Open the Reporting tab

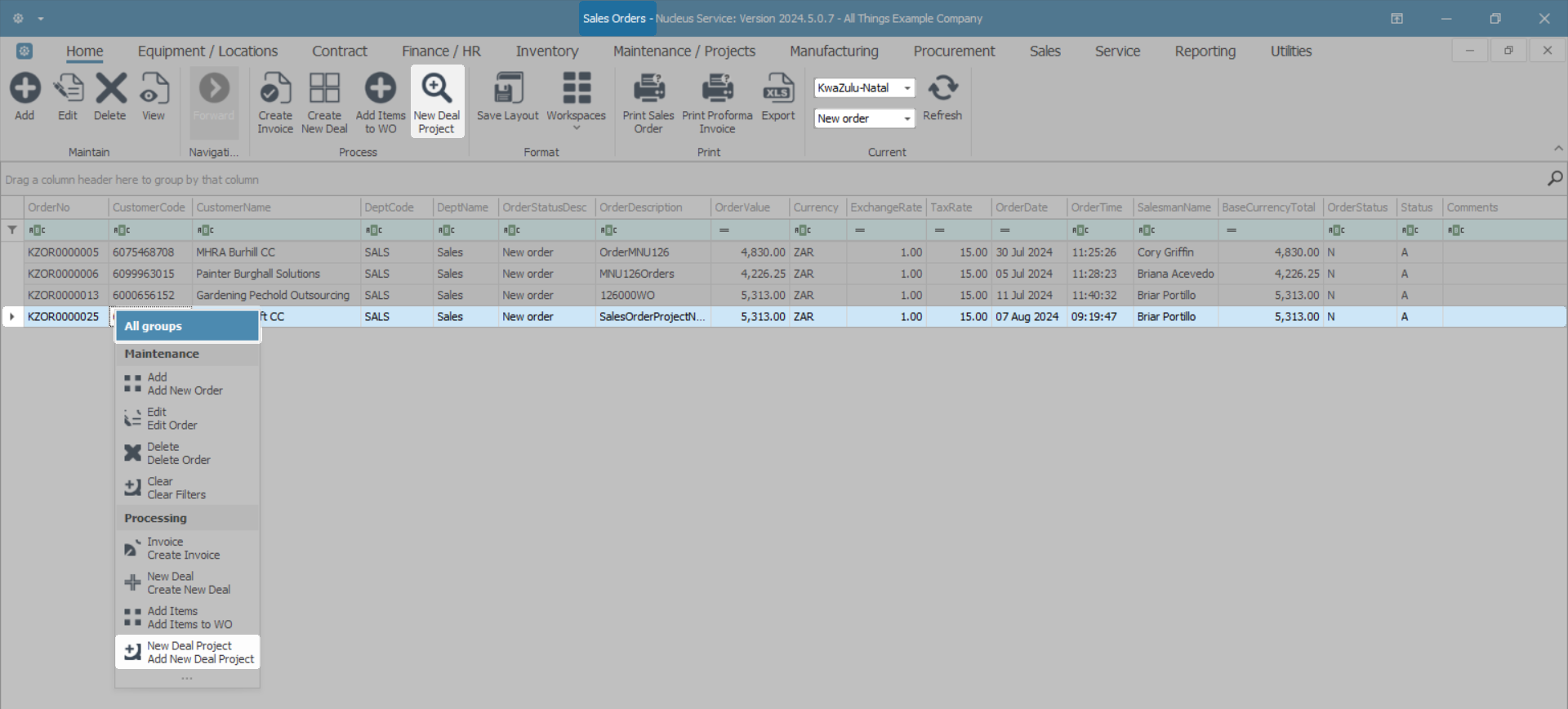tap(1205, 51)
